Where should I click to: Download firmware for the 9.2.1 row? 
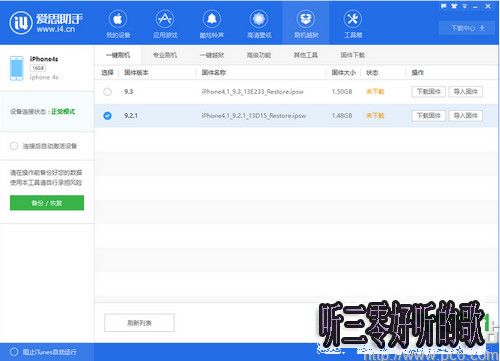pyautogui.click(x=429, y=116)
